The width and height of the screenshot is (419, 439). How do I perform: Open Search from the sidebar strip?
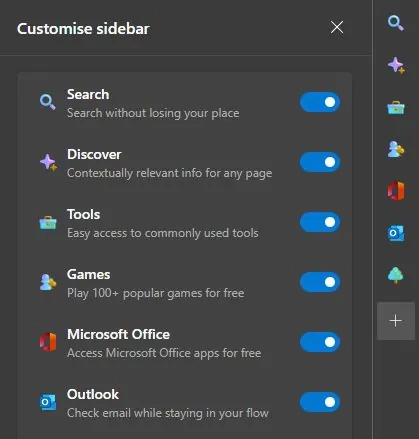tap(396, 23)
